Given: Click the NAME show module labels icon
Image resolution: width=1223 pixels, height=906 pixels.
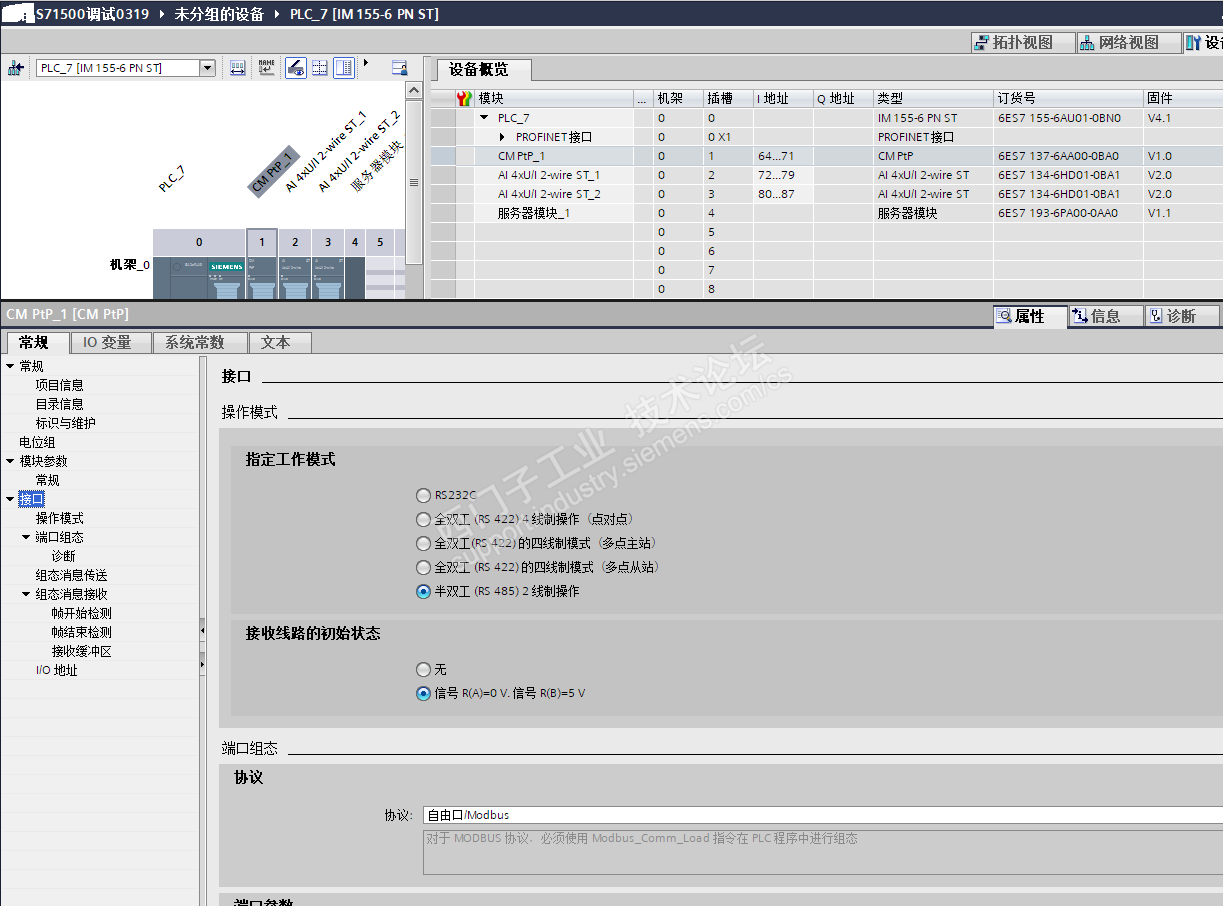Looking at the screenshot, I should [266, 68].
